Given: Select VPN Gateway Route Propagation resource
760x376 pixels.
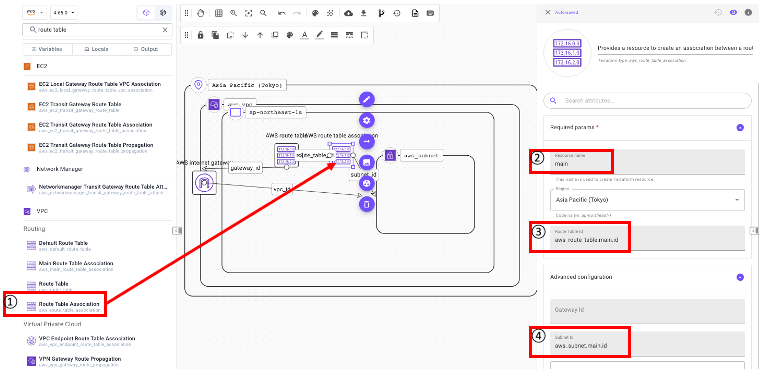Looking at the screenshot, I should [x=74, y=361].
